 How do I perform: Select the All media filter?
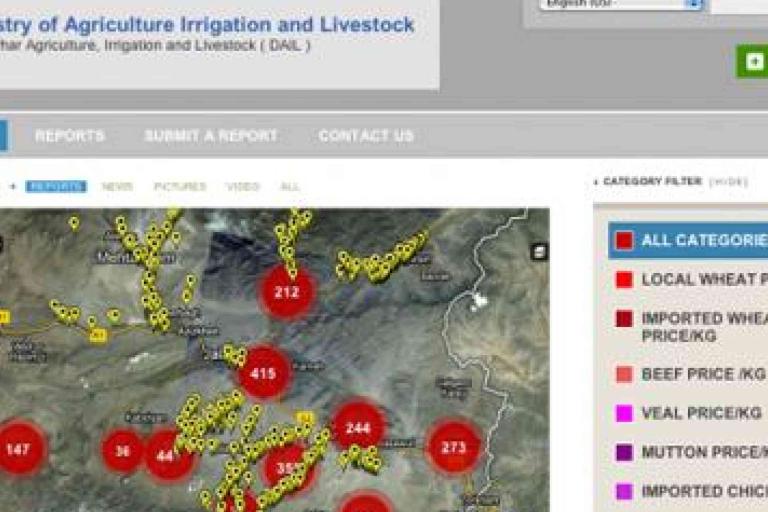[x=290, y=187]
